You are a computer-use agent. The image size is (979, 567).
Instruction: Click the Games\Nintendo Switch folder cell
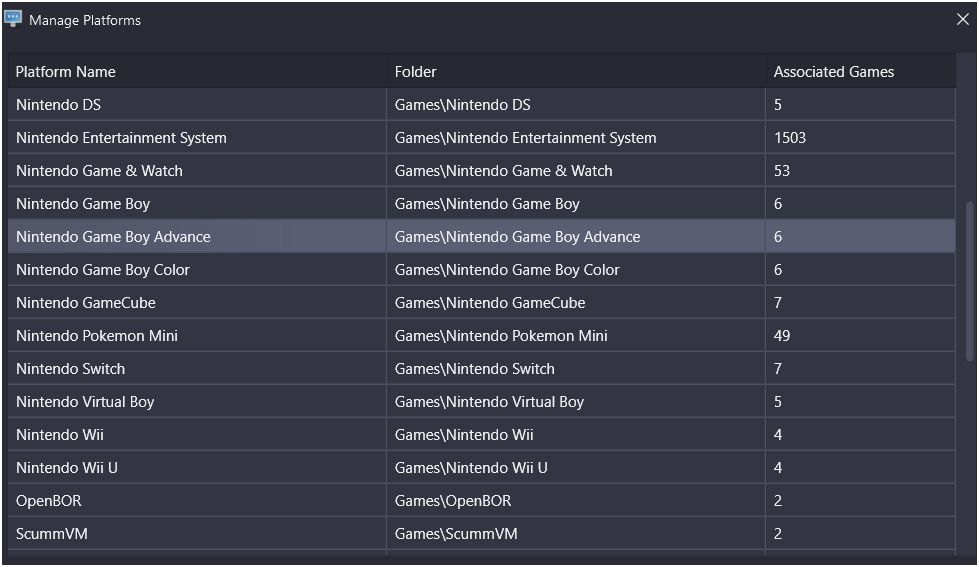click(x=576, y=369)
